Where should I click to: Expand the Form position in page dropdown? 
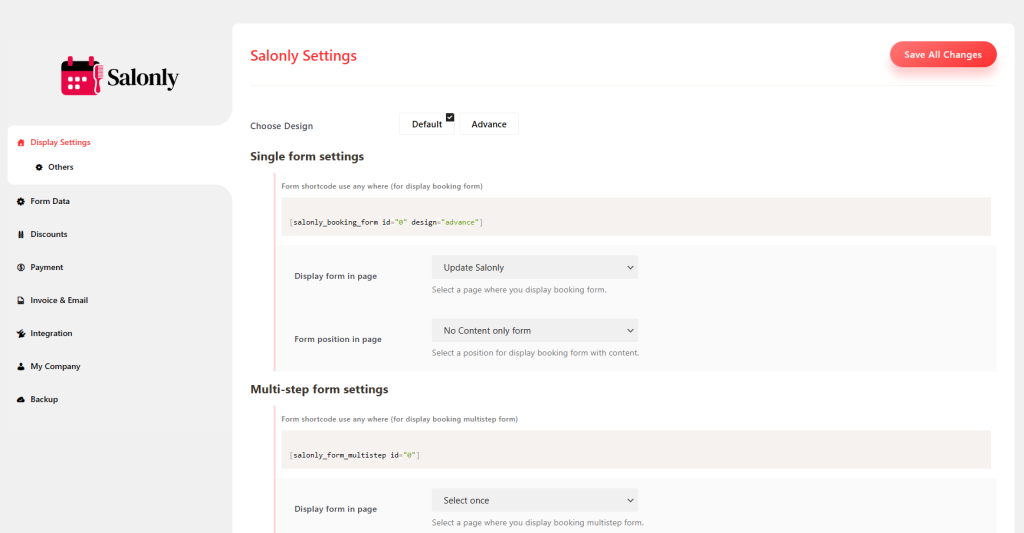tap(534, 330)
